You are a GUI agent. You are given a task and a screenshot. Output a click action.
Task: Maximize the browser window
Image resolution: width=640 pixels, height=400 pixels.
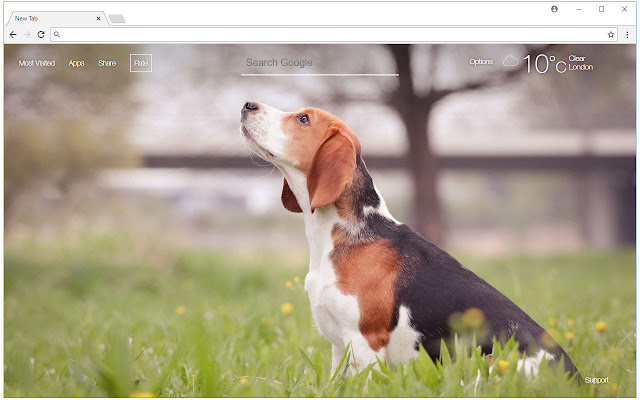pyautogui.click(x=601, y=9)
